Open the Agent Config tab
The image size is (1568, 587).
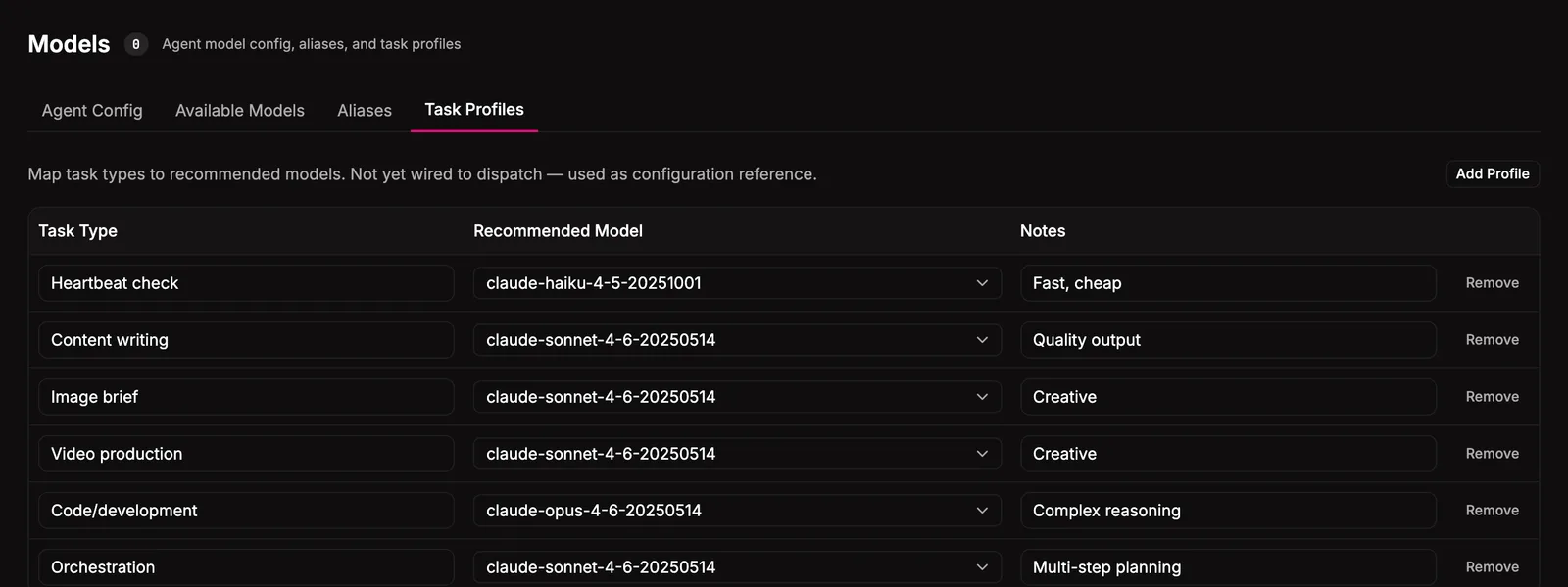92,111
